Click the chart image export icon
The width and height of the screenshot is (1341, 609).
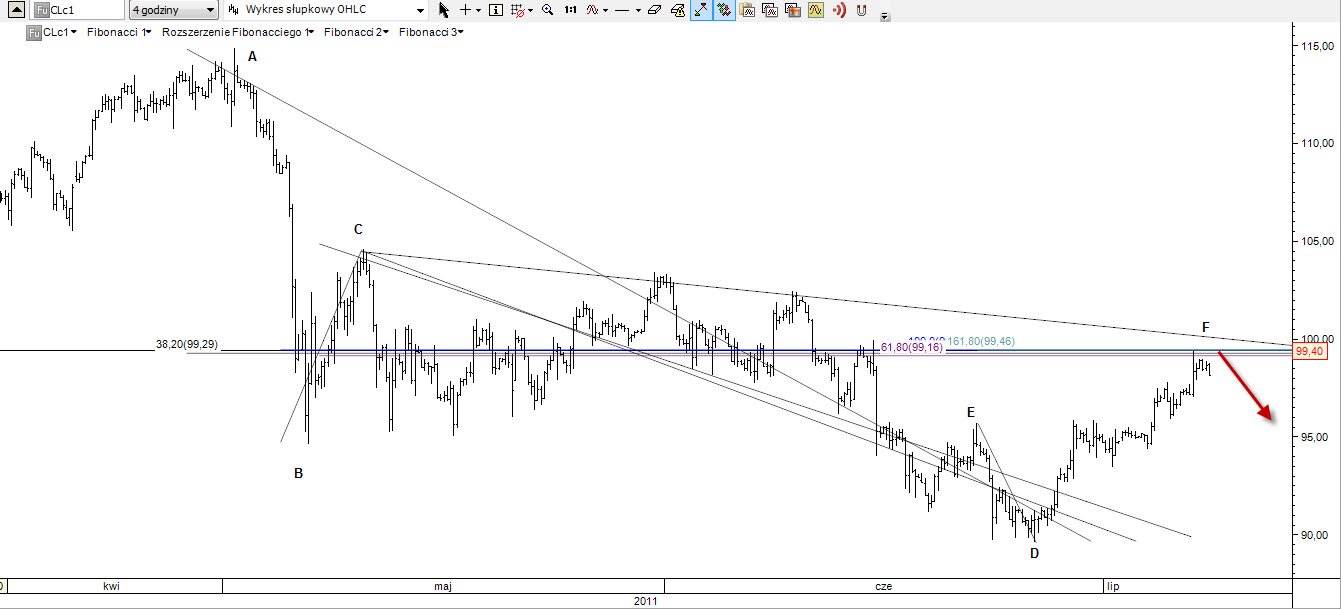click(x=792, y=10)
